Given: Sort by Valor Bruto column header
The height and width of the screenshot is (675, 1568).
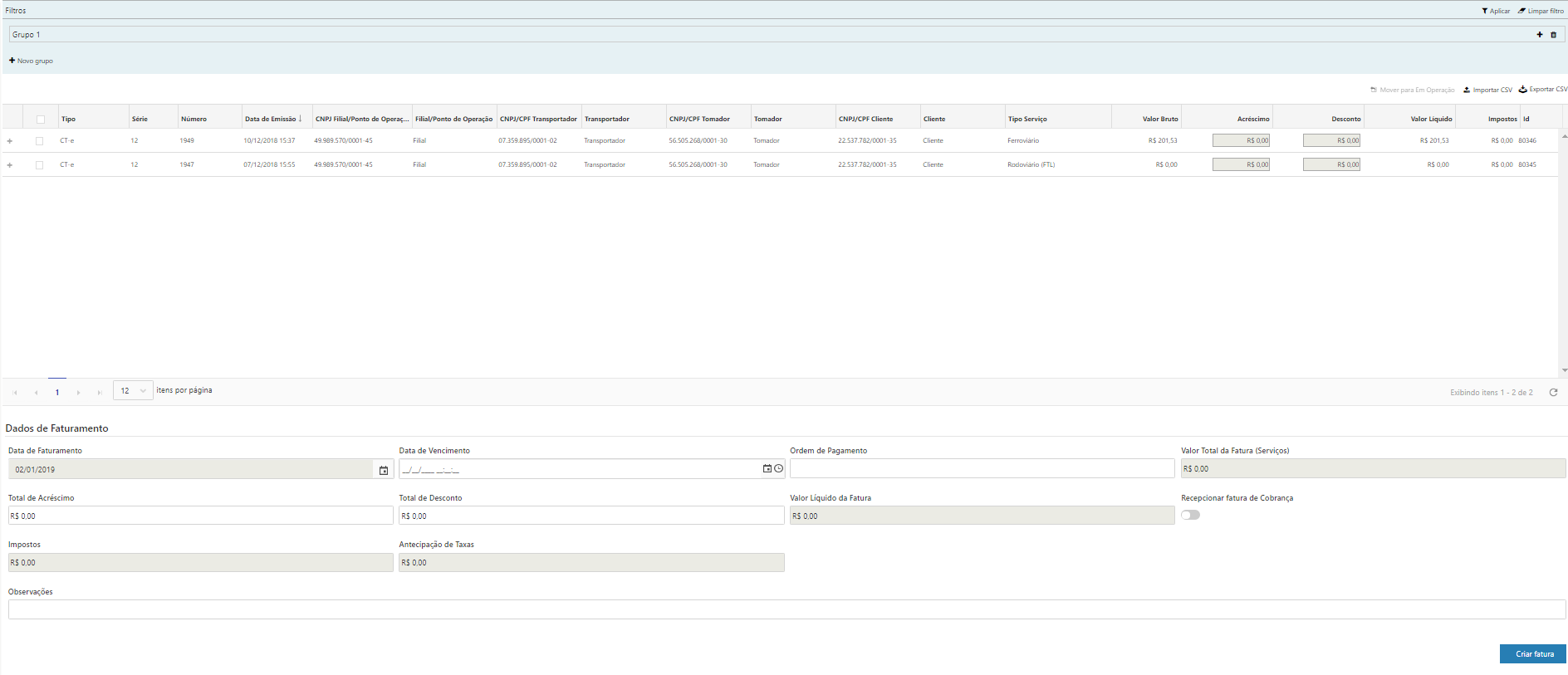Looking at the screenshot, I should pos(1159,119).
